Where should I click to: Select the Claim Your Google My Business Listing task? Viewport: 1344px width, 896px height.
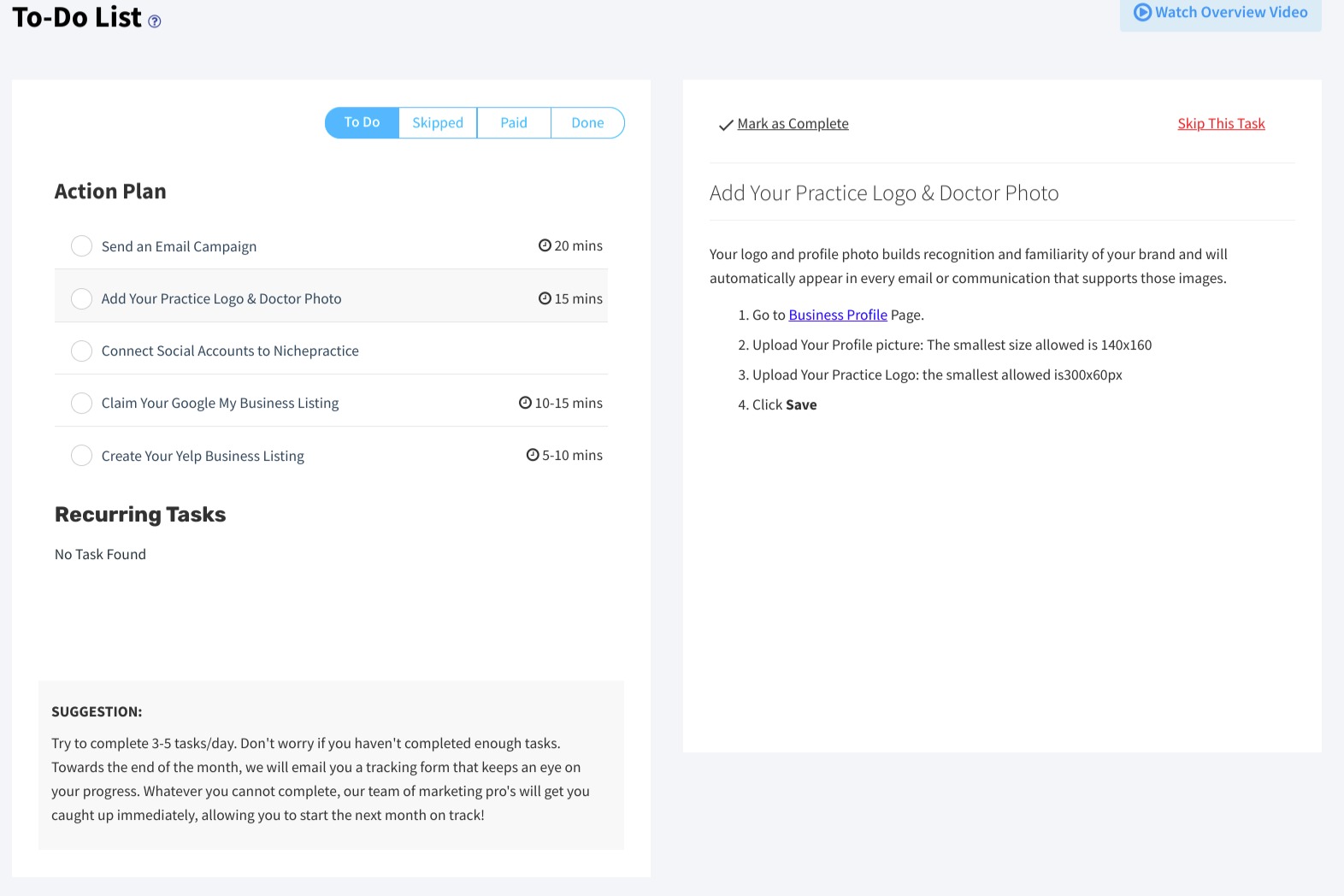tap(220, 403)
